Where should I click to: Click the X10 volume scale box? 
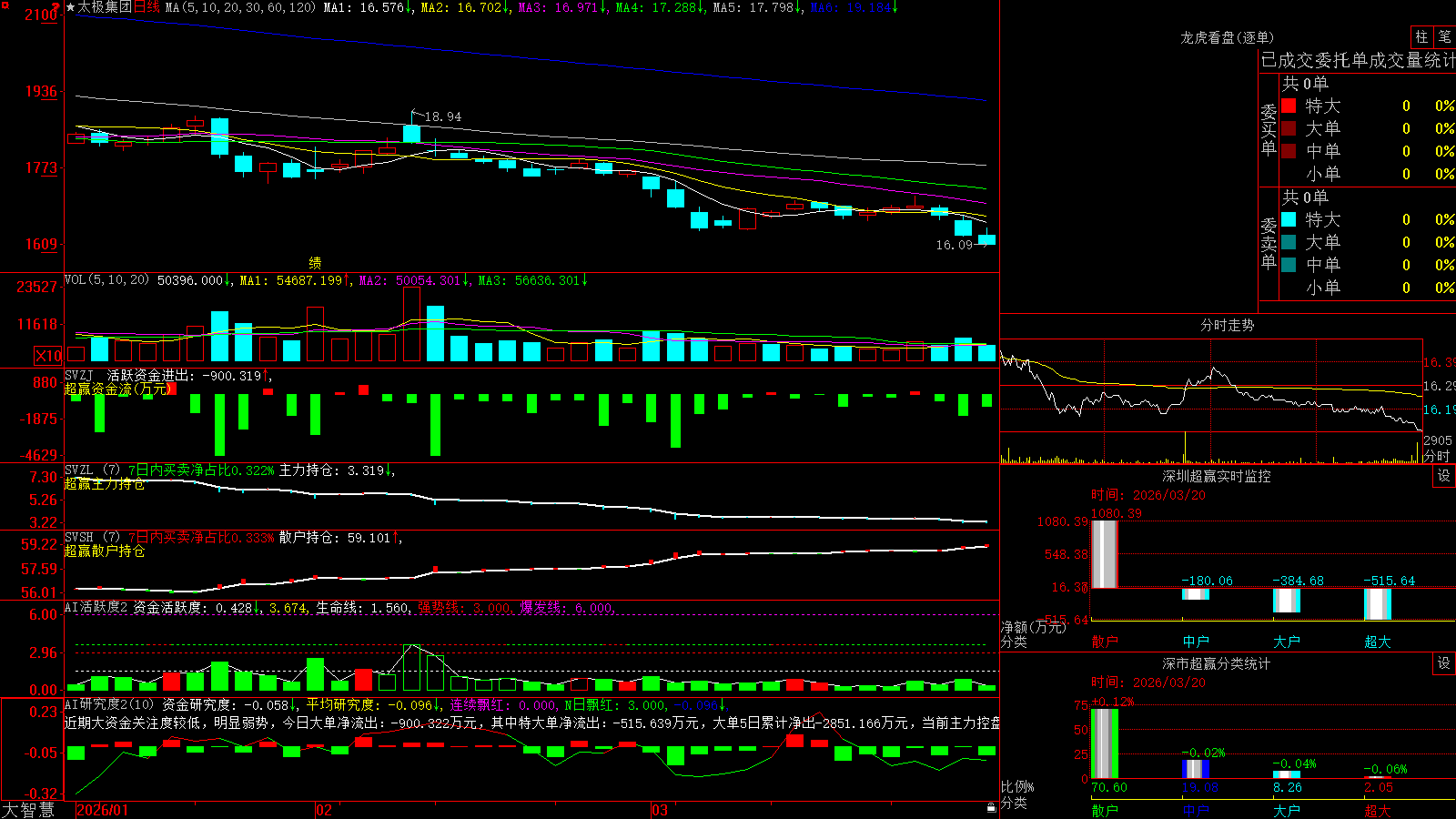click(x=48, y=356)
